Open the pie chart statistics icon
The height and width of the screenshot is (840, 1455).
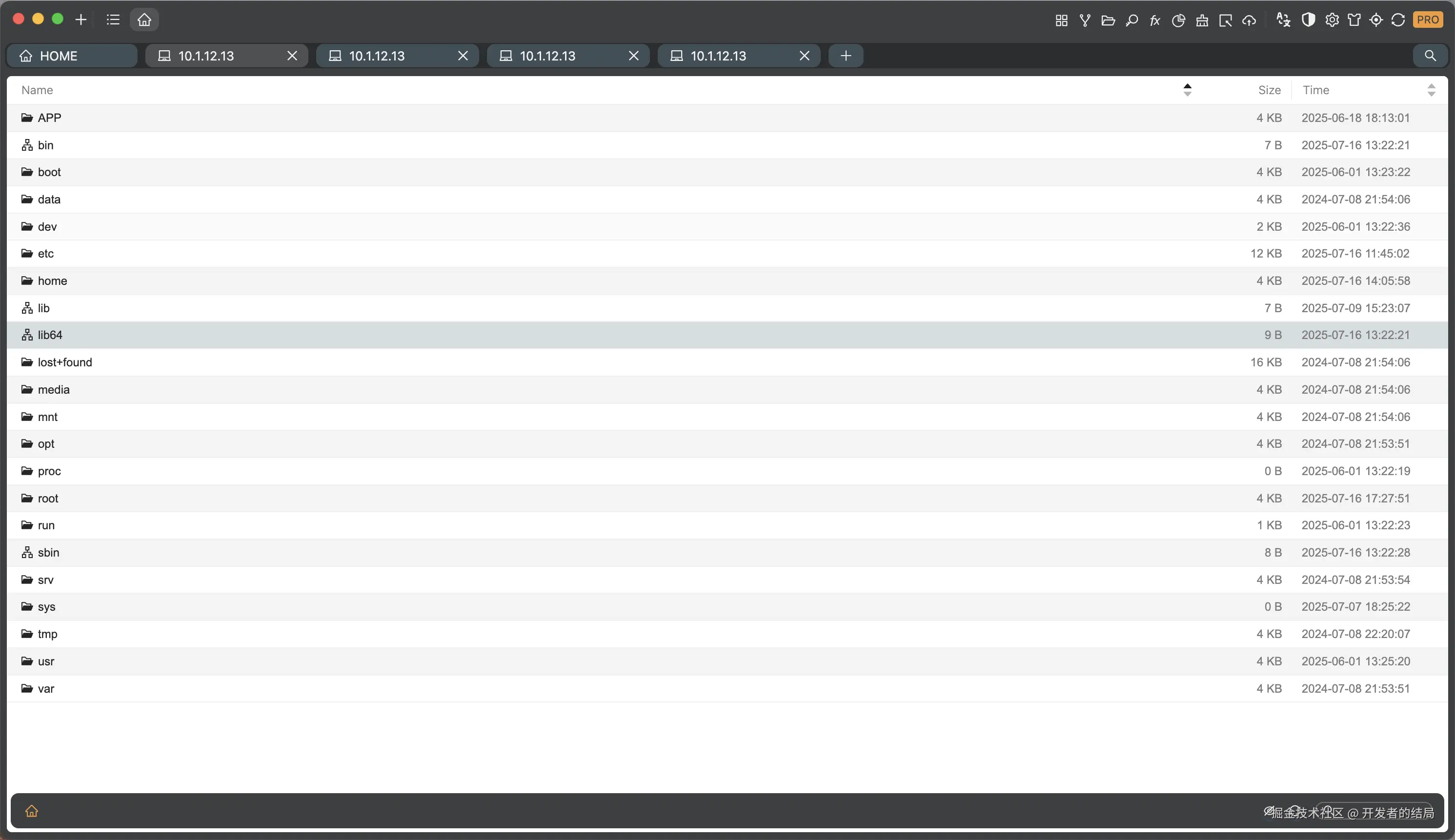pos(1178,21)
